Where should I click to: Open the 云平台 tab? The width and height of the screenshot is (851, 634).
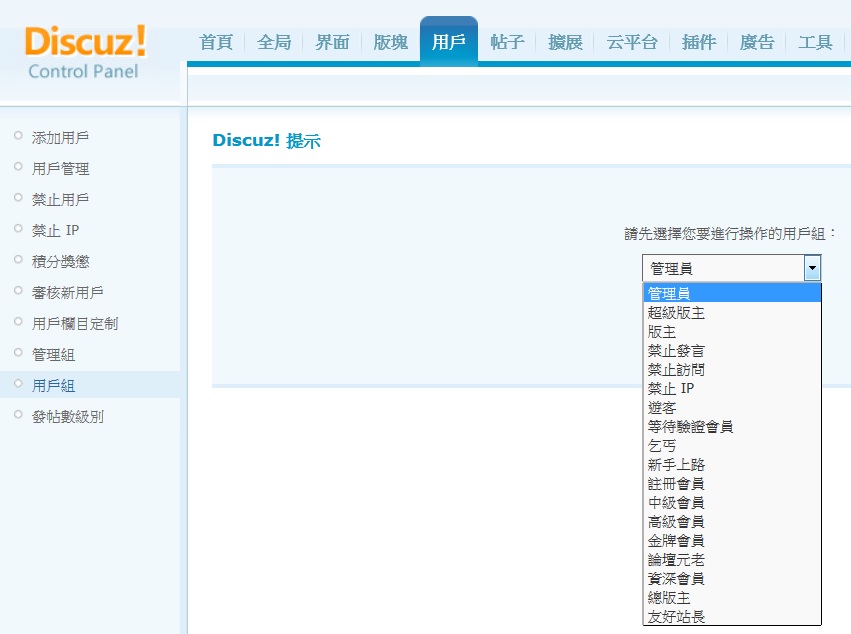pos(632,42)
